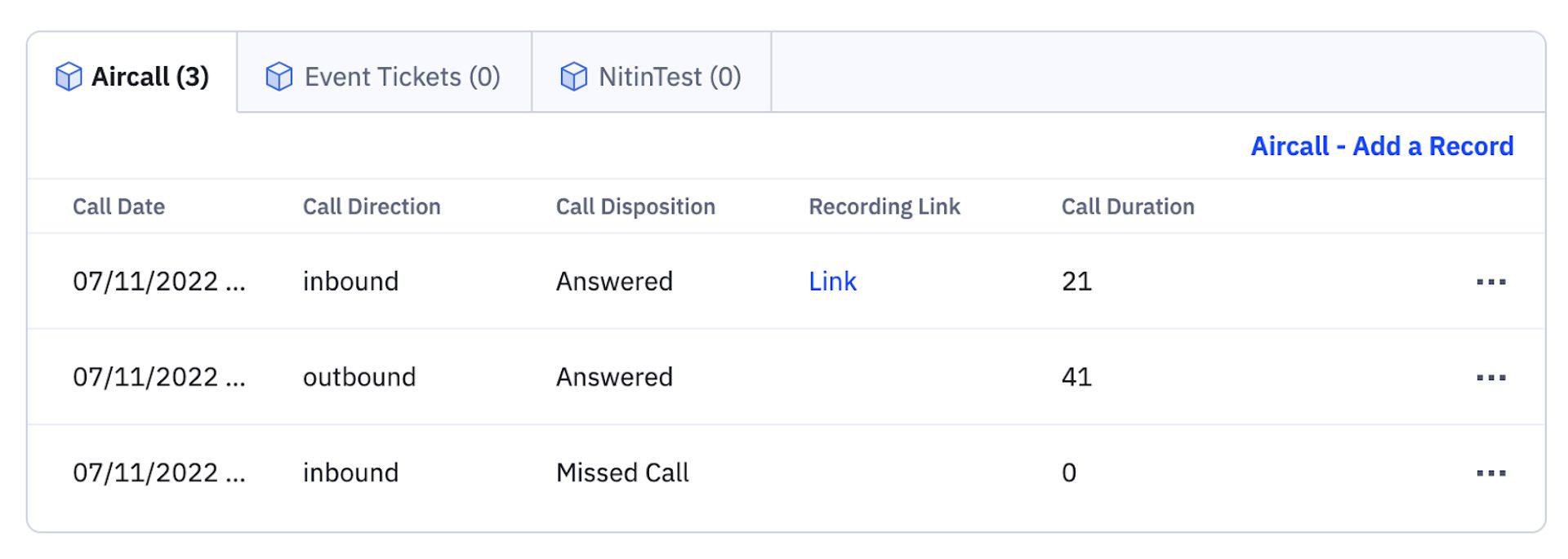Screen dimensions: 1568x559
Task: Click the Call Duration column header
Action: click(x=1128, y=206)
